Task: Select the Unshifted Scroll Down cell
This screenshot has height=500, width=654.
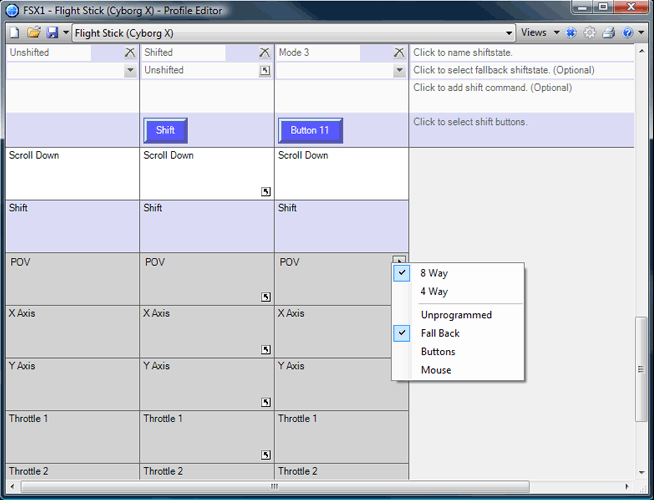Action: (73, 173)
